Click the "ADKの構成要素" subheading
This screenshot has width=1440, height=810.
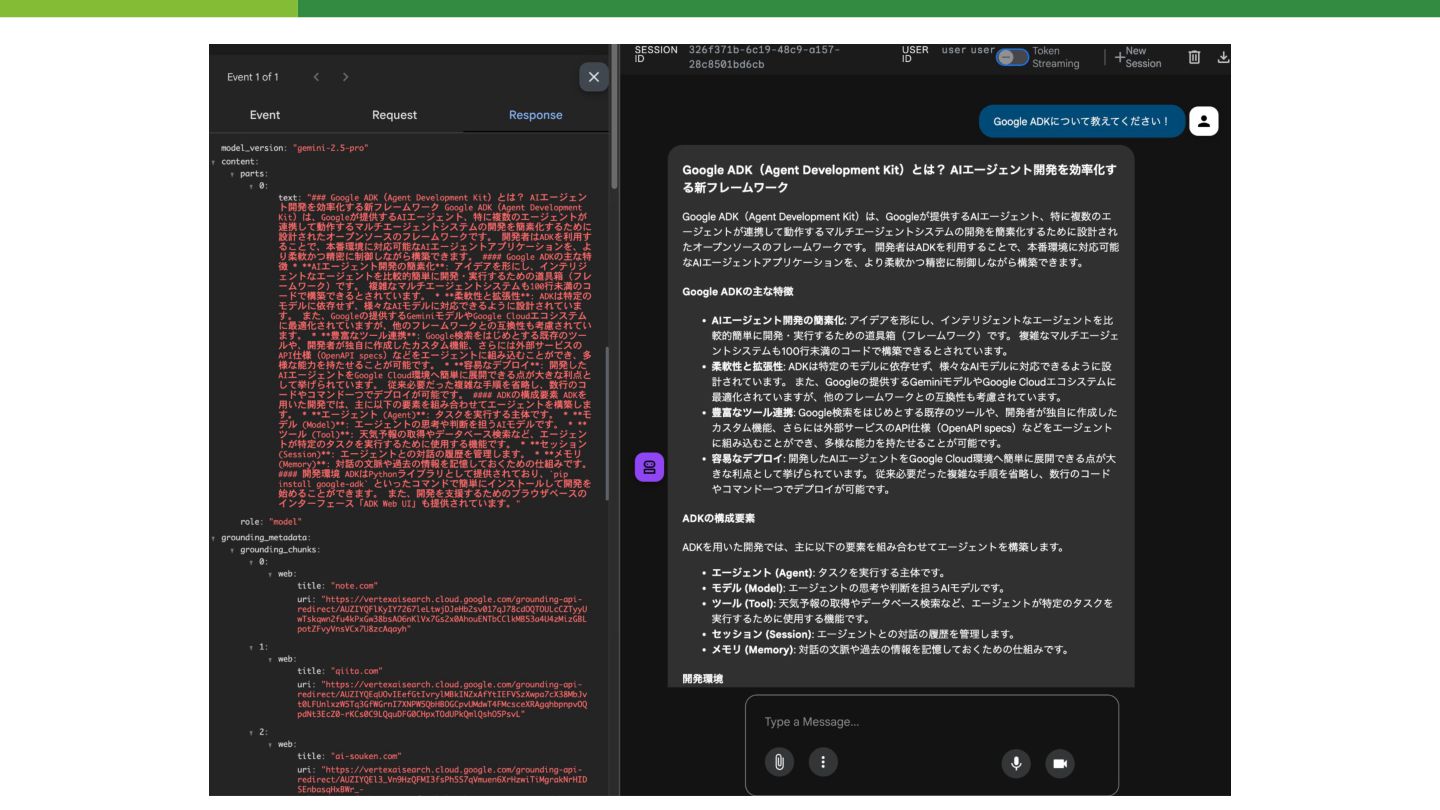718,518
